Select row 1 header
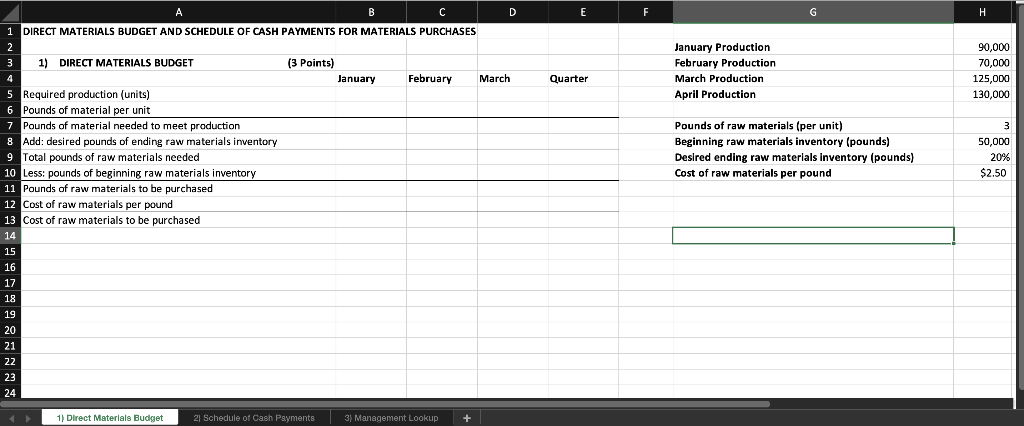 10,31
